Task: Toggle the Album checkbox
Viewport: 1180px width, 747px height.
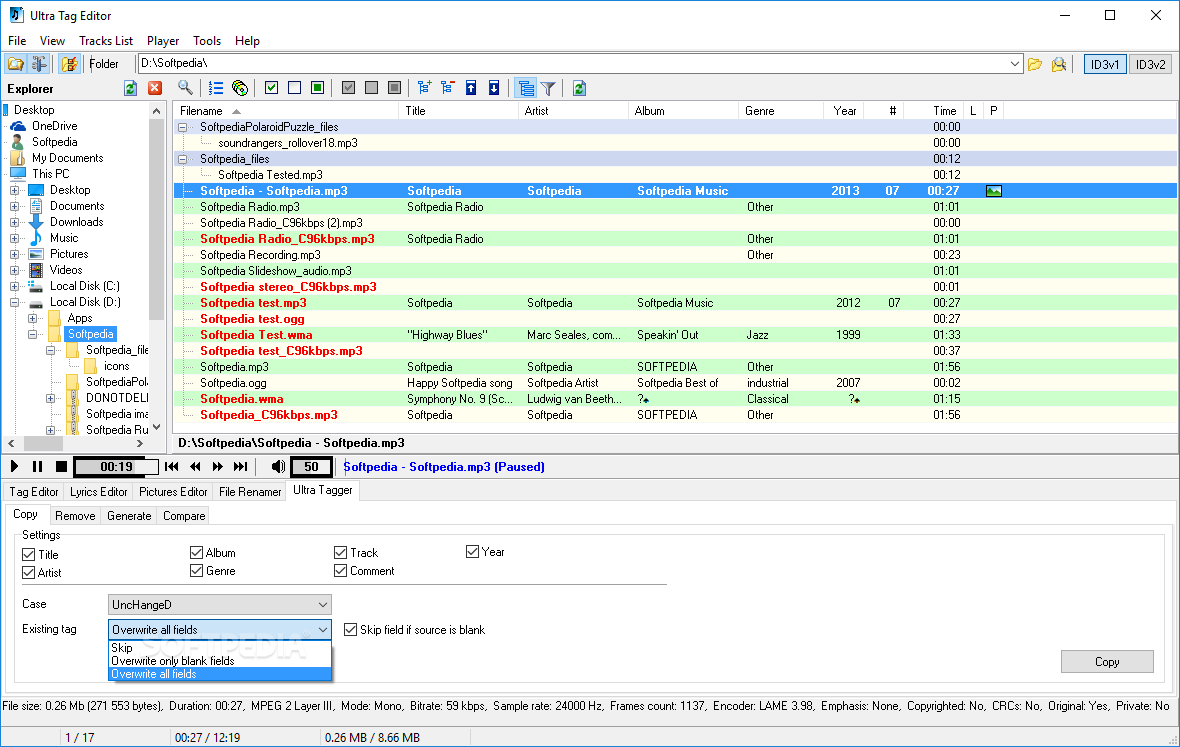Action: tap(196, 553)
